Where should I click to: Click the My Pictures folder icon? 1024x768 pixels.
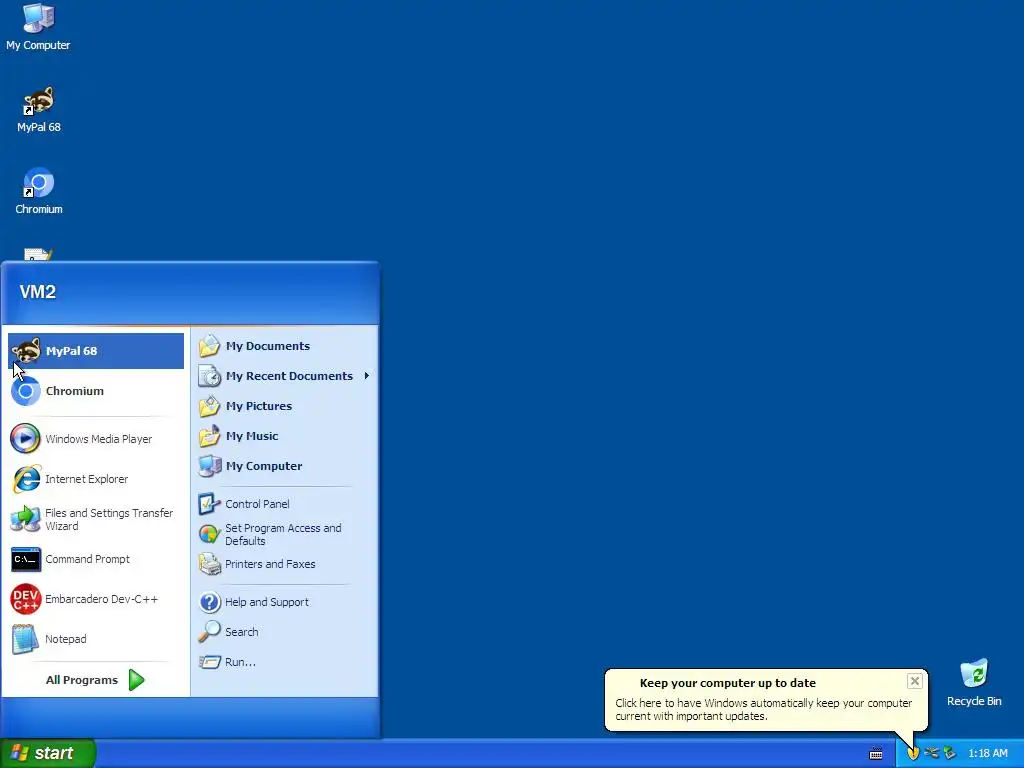[x=210, y=406]
